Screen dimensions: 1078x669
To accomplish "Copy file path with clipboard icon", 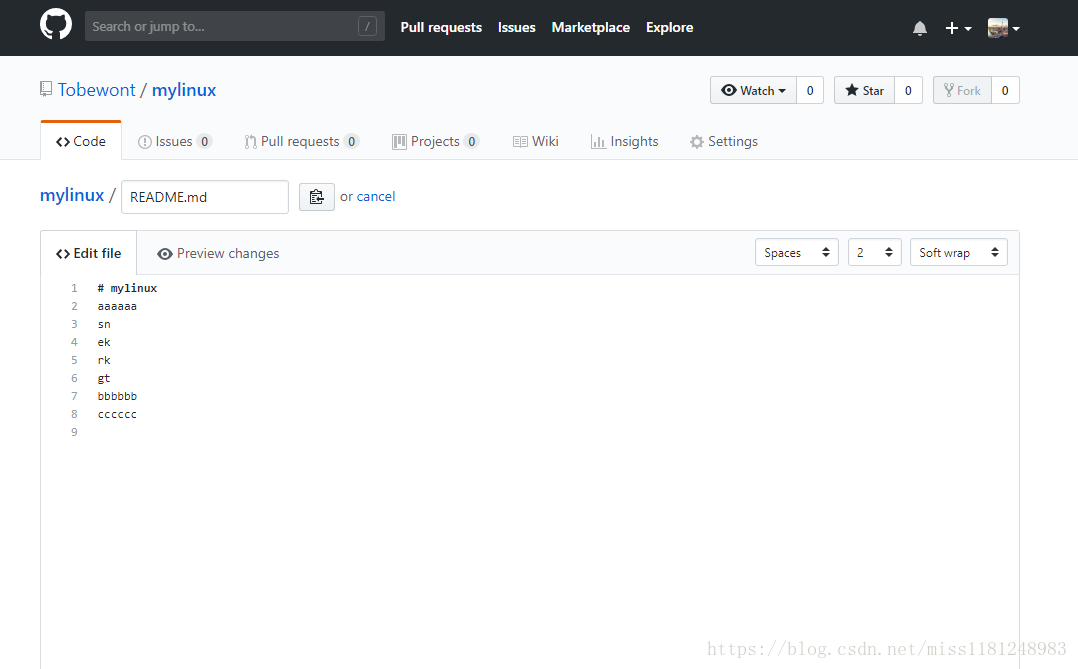I will [x=317, y=197].
